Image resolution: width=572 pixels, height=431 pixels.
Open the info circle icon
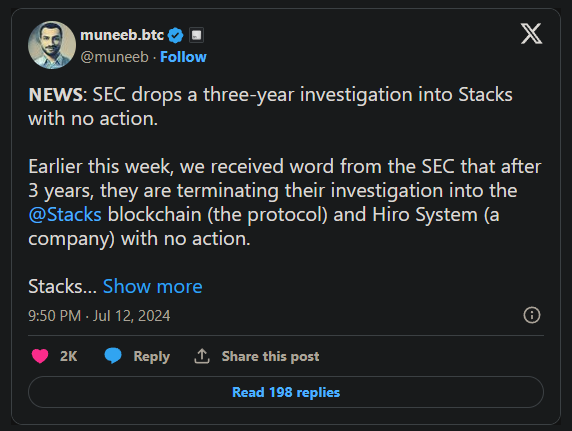pyautogui.click(x=532, y=315)
